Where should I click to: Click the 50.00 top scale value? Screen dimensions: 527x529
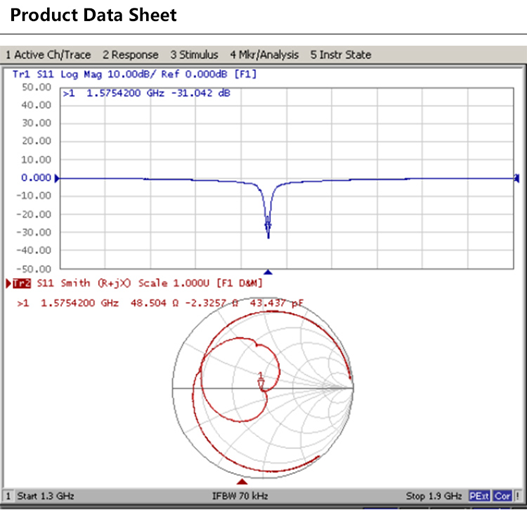point(36,87)
